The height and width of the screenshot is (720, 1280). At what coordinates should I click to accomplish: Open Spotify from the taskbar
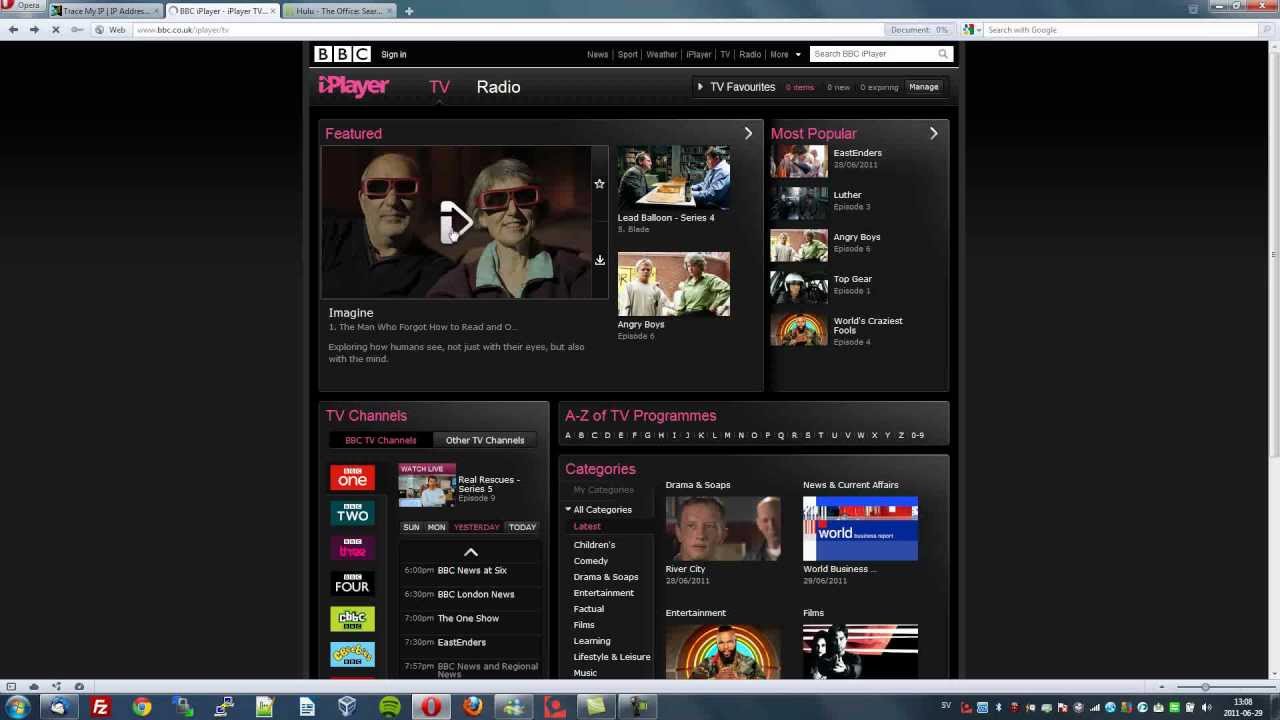[x=390, y=707]
